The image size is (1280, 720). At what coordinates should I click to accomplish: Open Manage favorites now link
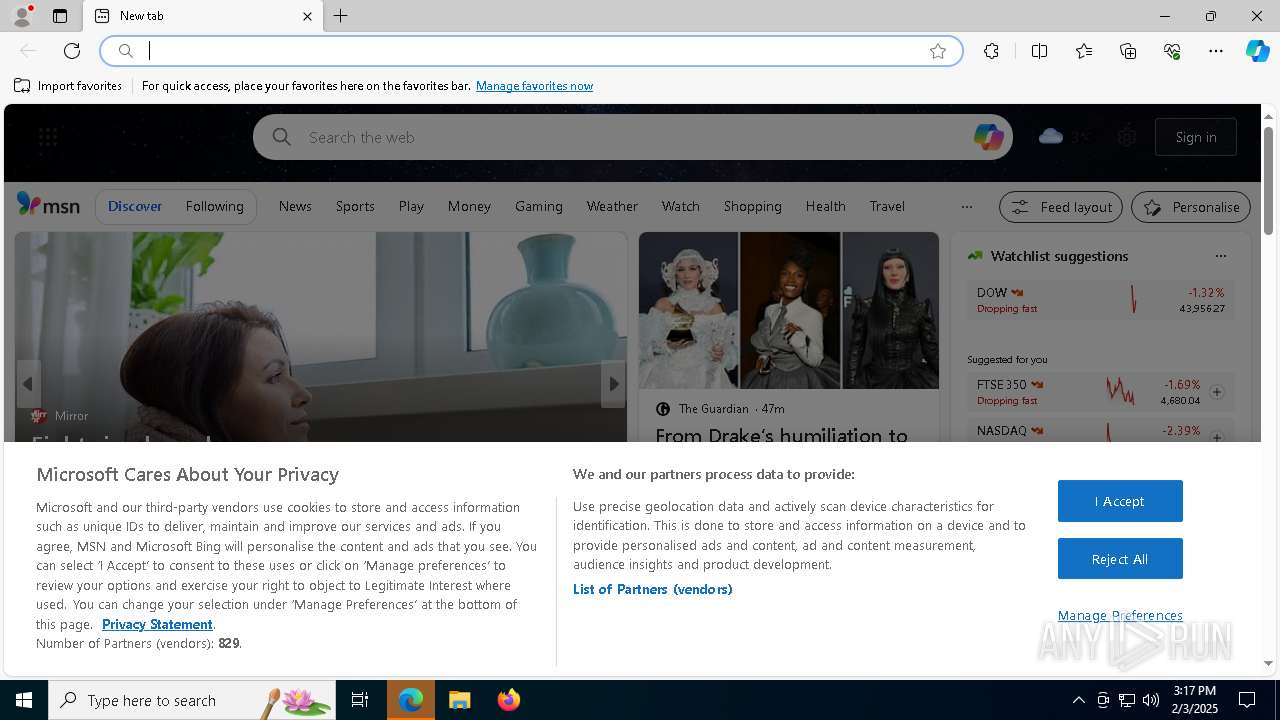(534, 86)
